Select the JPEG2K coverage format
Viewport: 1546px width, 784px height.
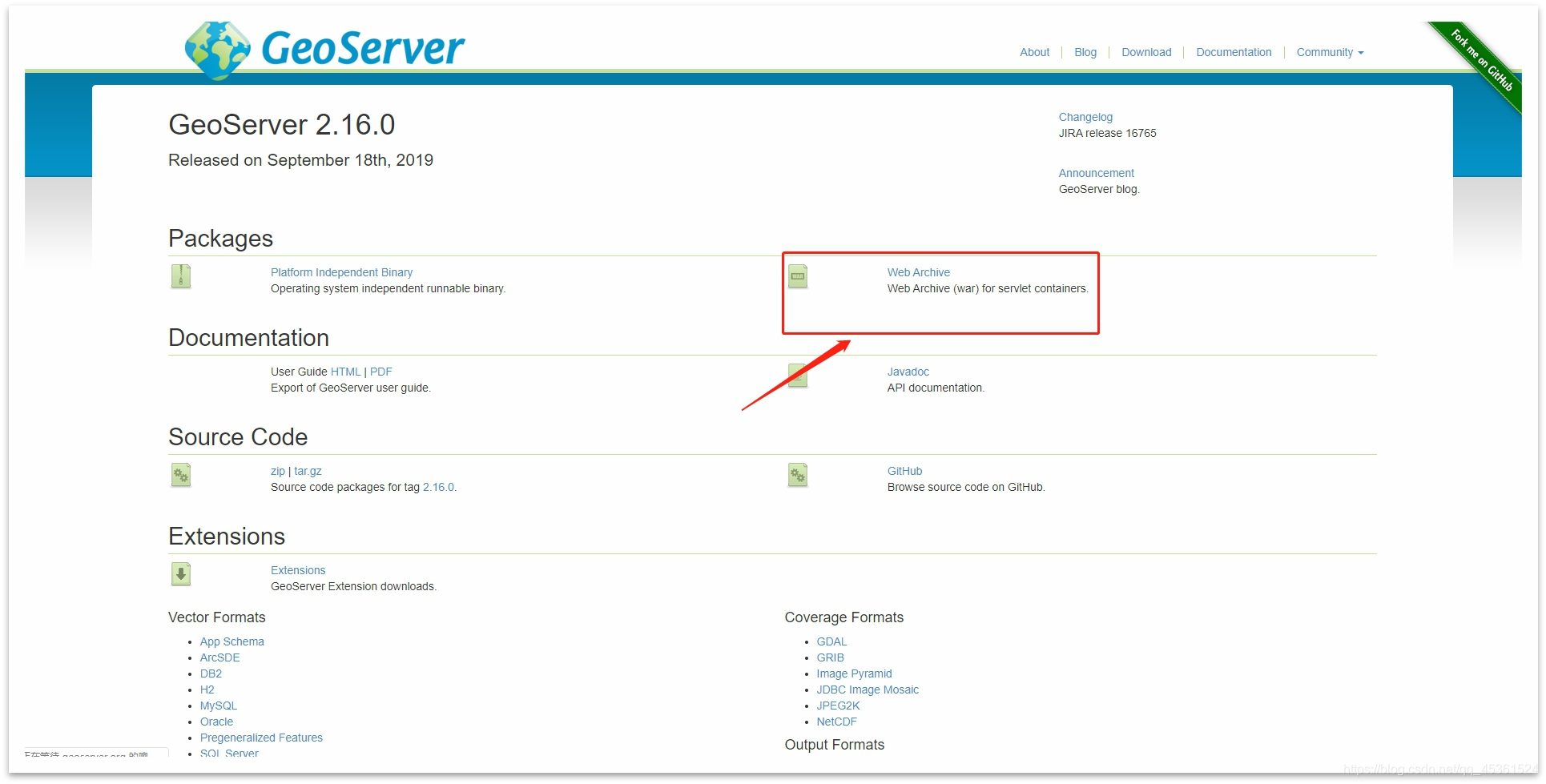838,706
